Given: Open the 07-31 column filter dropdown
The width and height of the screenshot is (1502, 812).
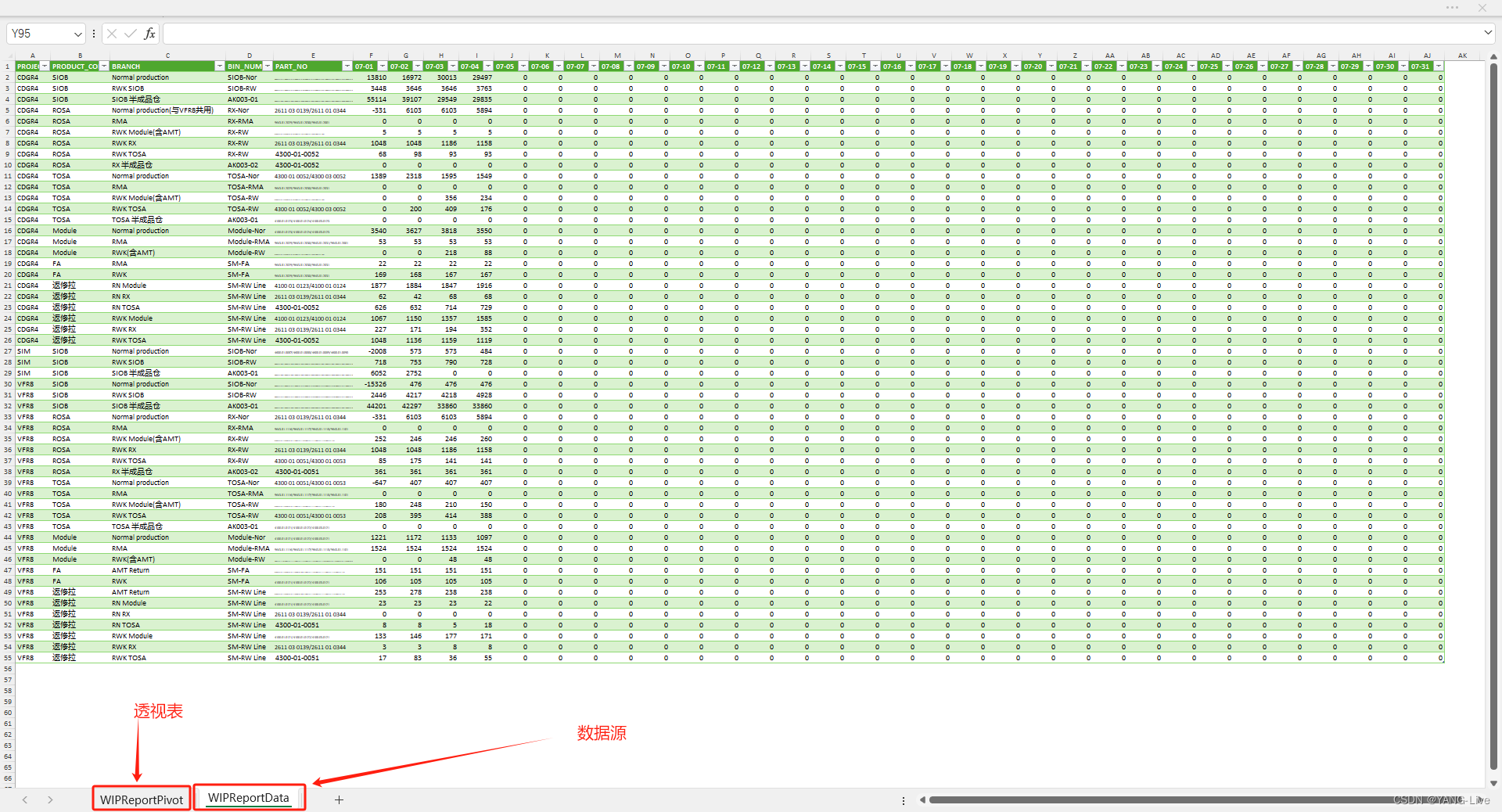Looking at the screenshot, I should 1439,66.
